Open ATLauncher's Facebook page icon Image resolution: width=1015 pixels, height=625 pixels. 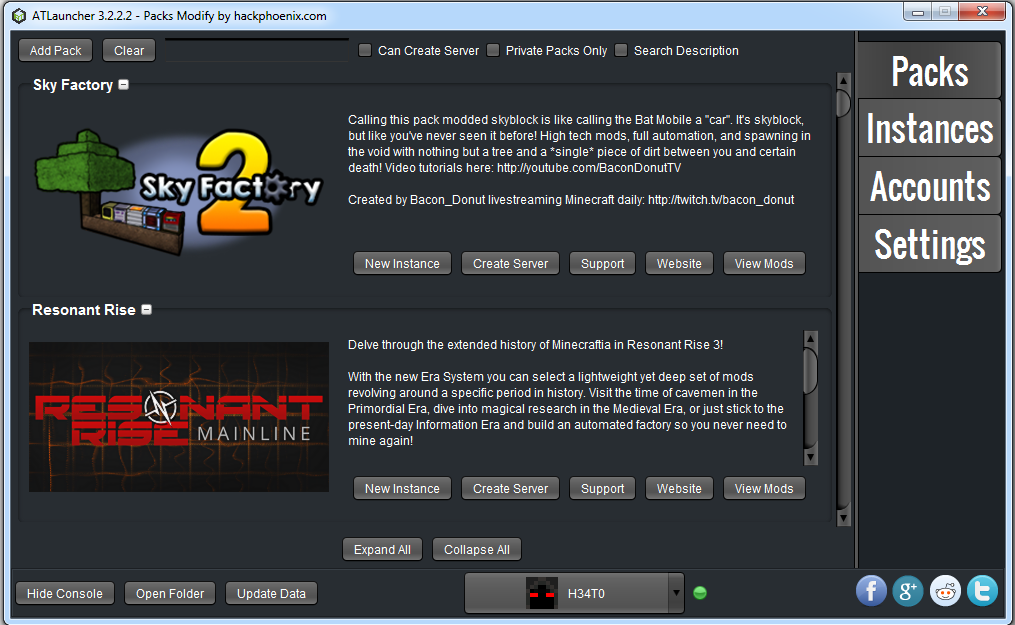pos(870,591)
